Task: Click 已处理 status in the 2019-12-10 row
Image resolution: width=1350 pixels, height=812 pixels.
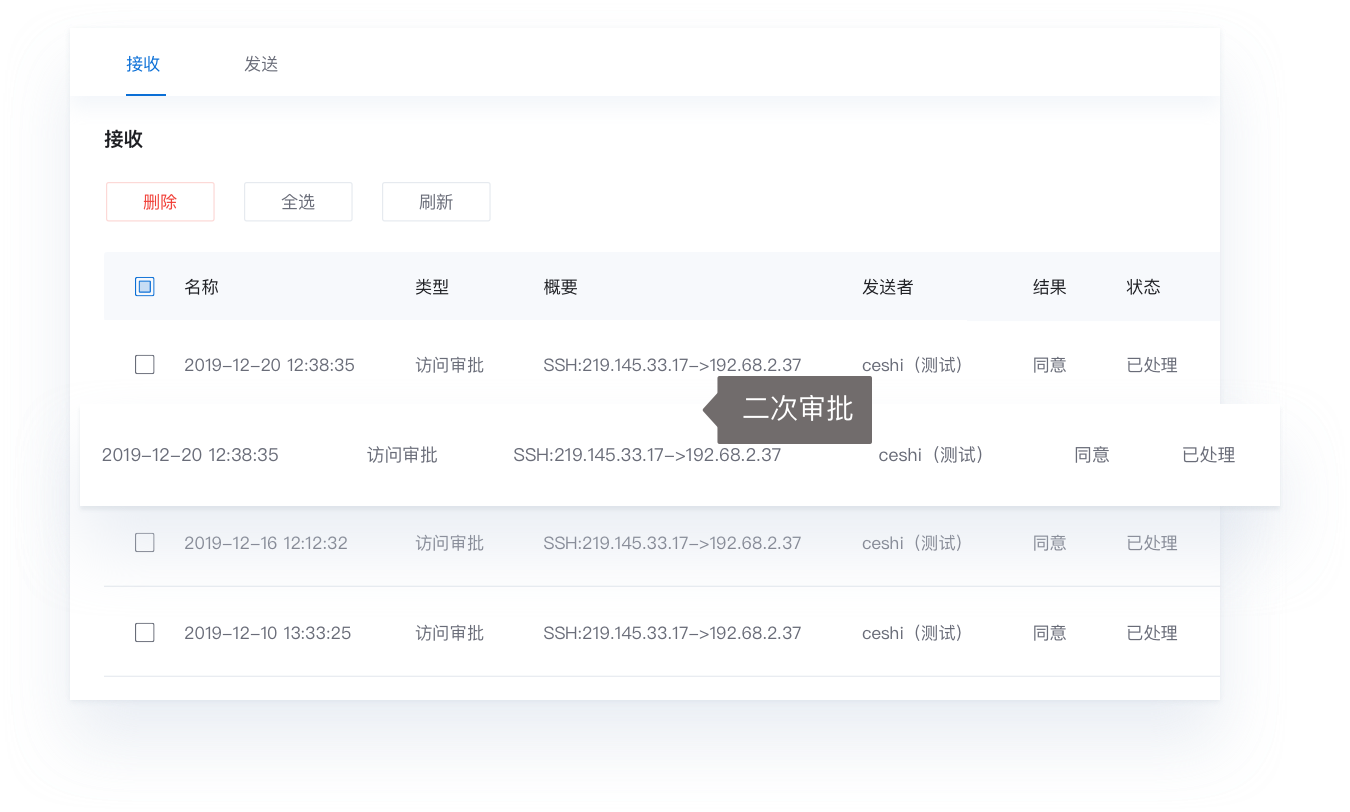Action: 1152,633
